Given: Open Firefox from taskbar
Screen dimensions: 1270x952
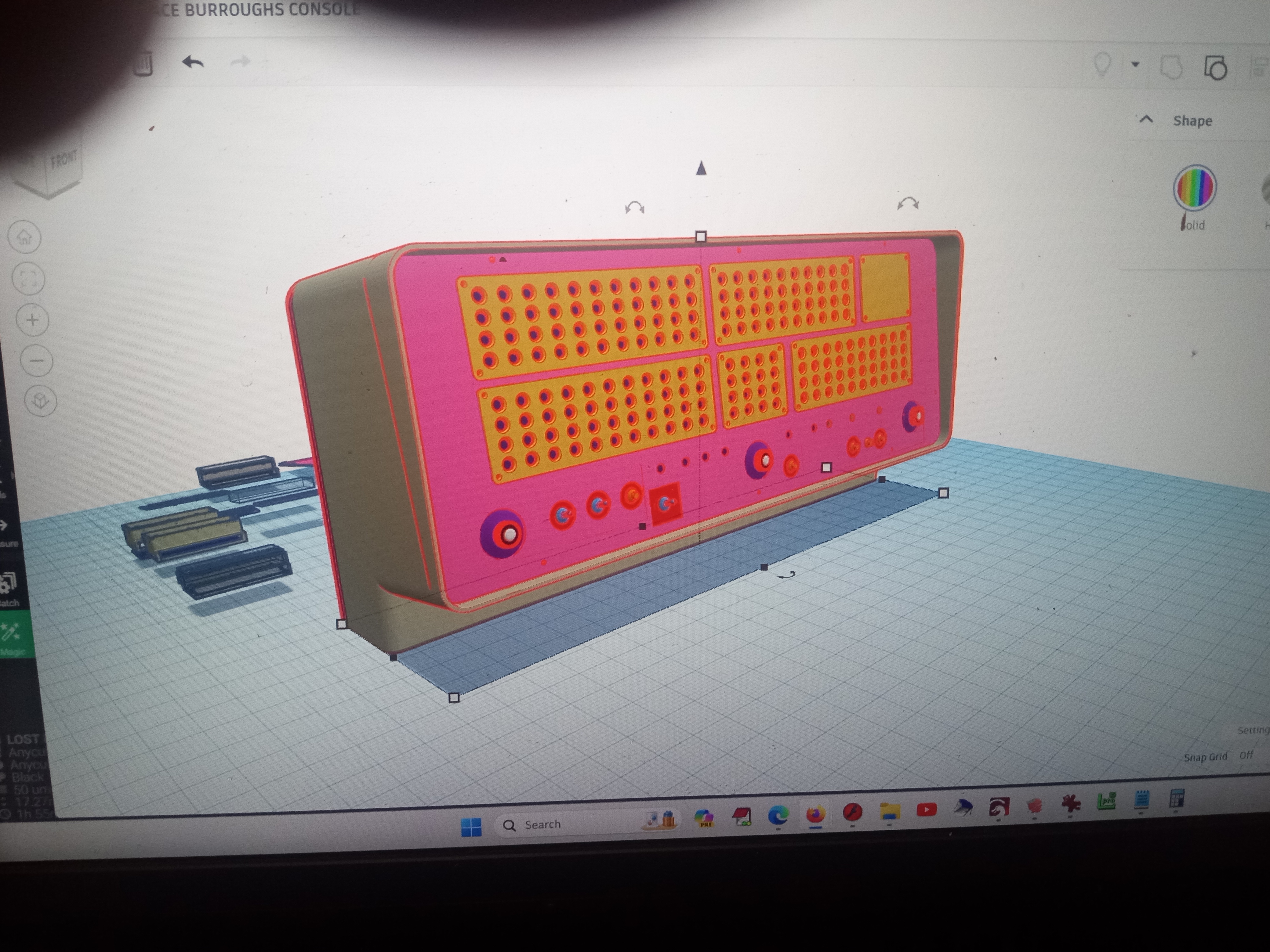Looking at the screenshot, I should pyautogui.click(x=815, y=814).
